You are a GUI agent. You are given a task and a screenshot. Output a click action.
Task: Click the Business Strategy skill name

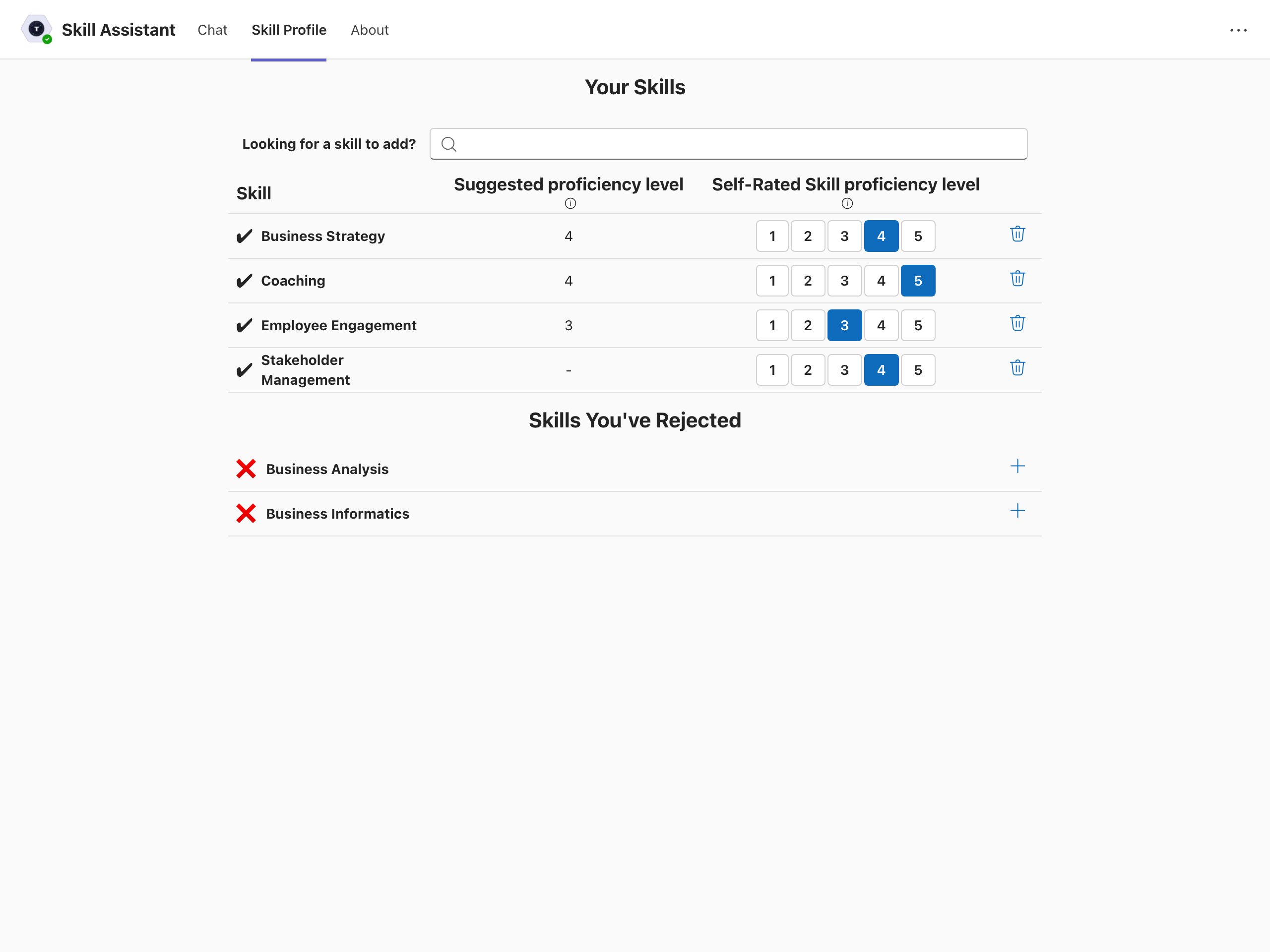point(322,236)
